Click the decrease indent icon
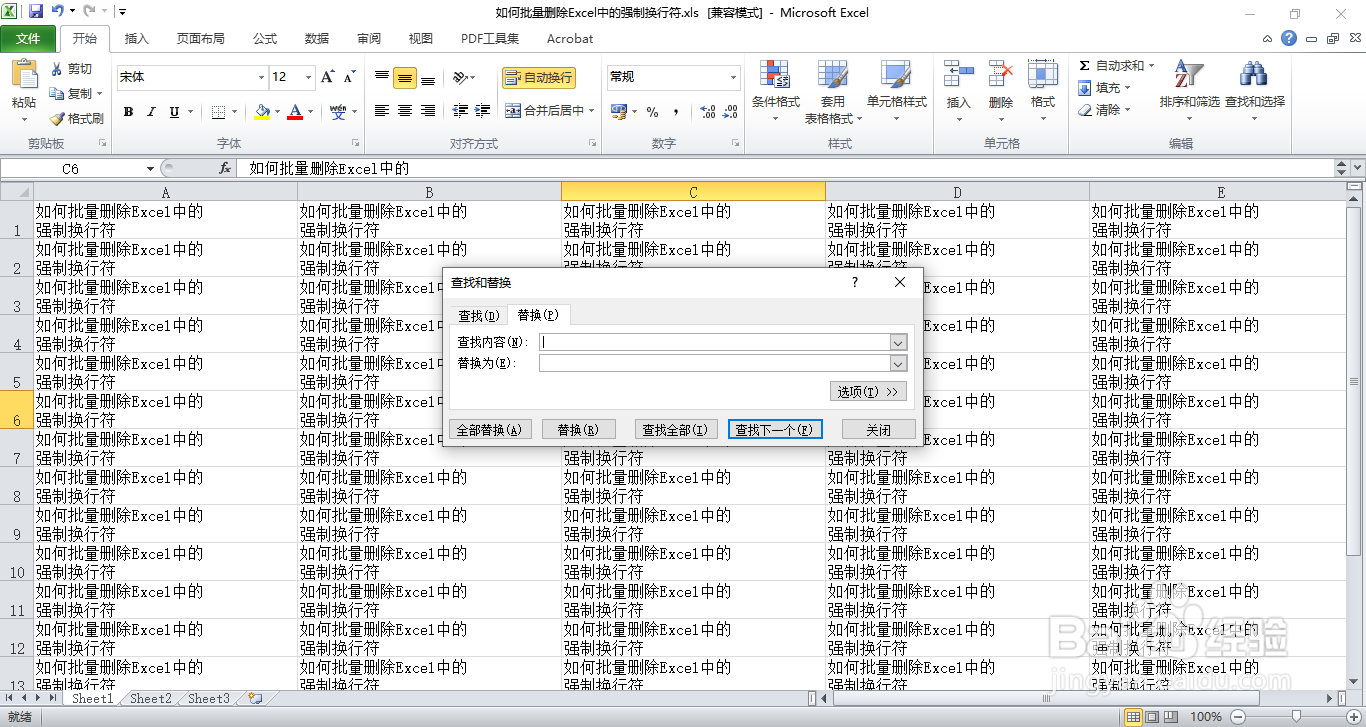1366x727 pixels. 460,111
